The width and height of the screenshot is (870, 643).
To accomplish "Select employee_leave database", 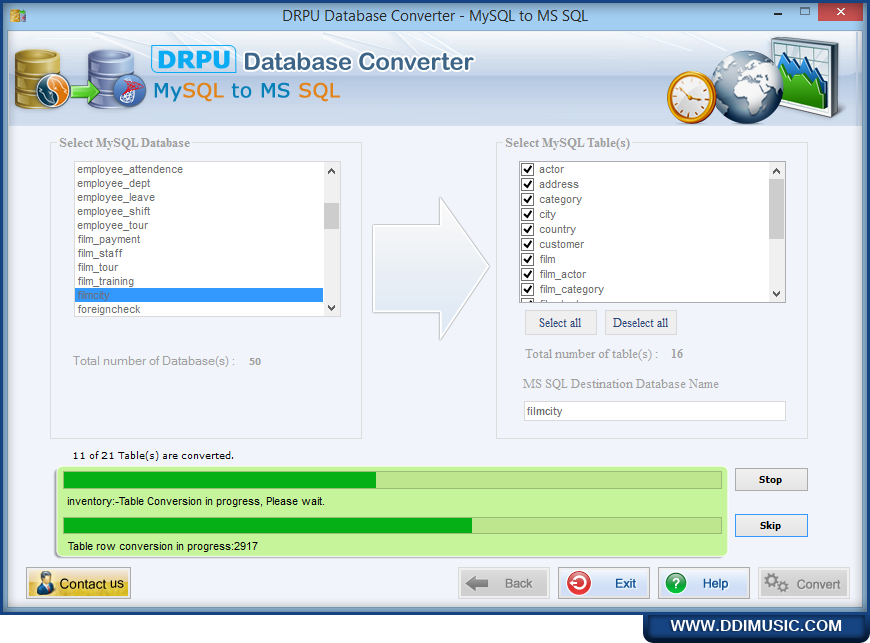I will 199,197.
